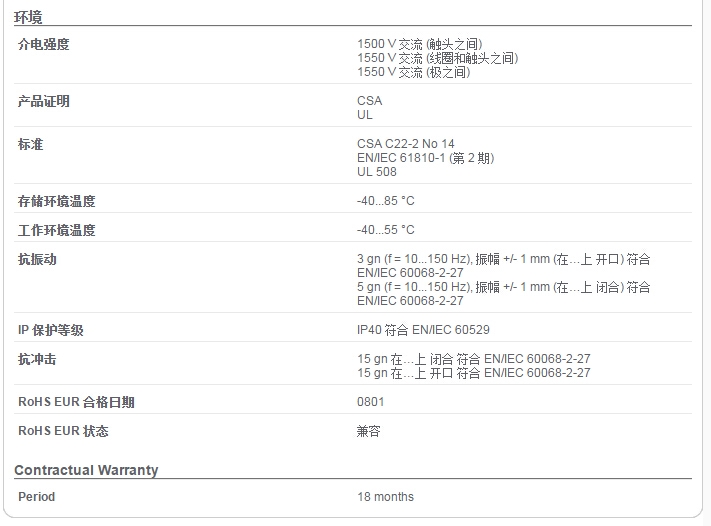
Task: Click the RoHS EUR 状态 value 兼容
Action: pyautogui.click(x=368, y=431)
